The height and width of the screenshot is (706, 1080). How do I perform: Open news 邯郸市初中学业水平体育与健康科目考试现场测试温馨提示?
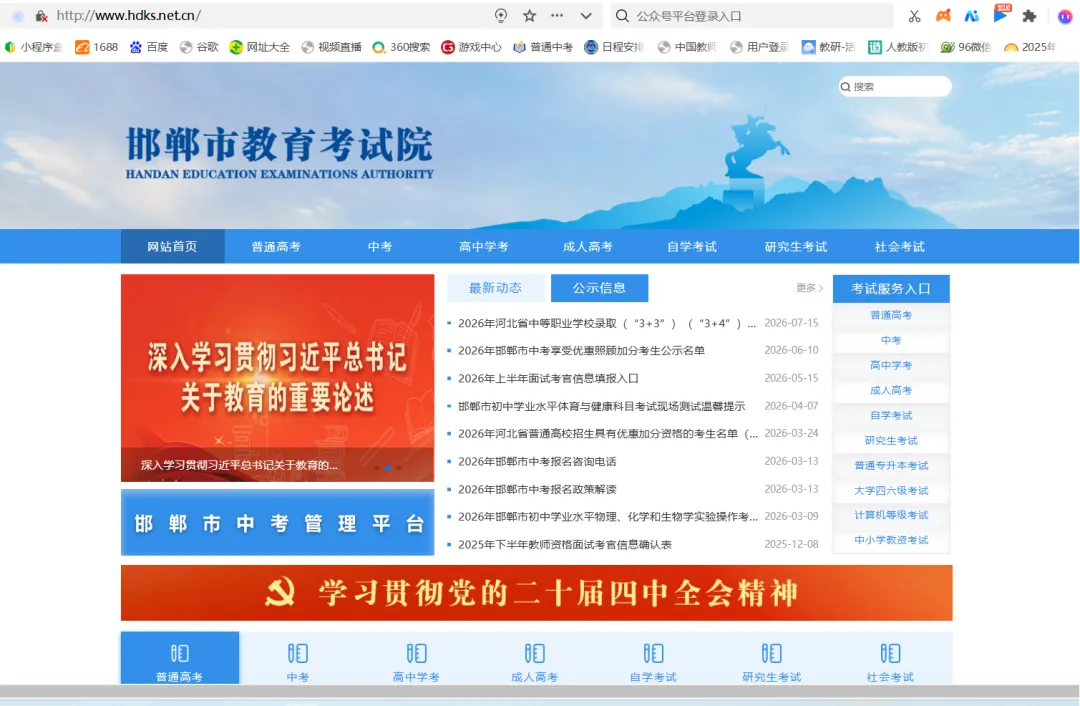[601, 406]
